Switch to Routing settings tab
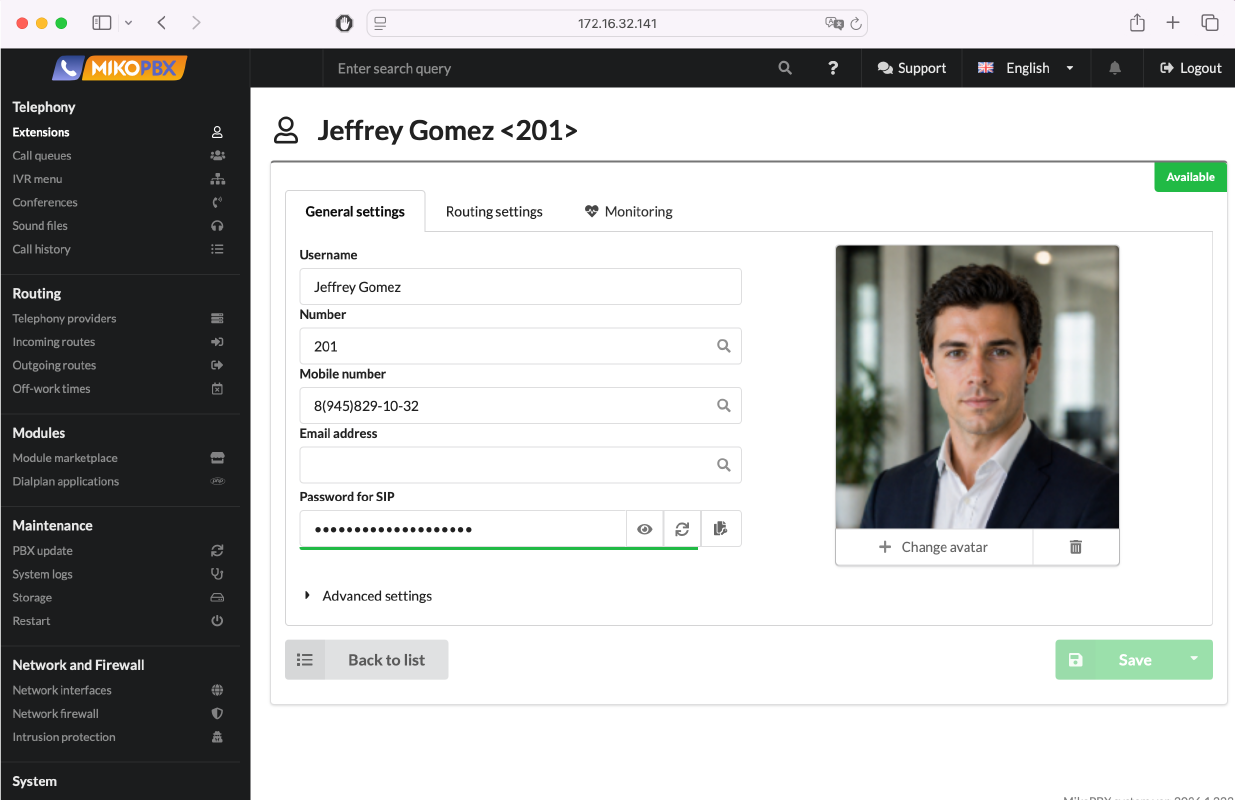The height and width of the screenshot is (800, 1236). 494,211
